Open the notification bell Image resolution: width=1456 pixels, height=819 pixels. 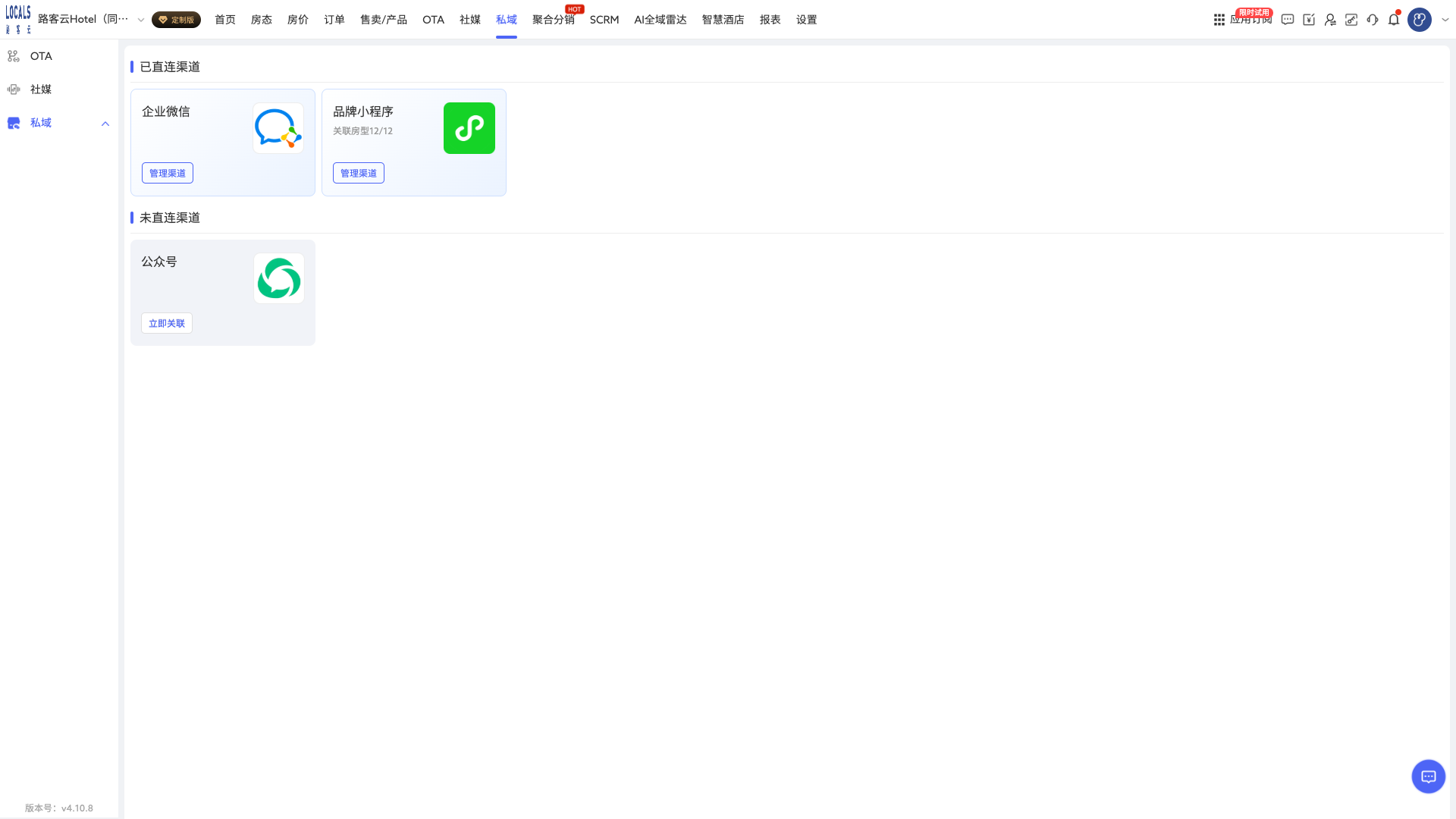tap(1394, 20)
